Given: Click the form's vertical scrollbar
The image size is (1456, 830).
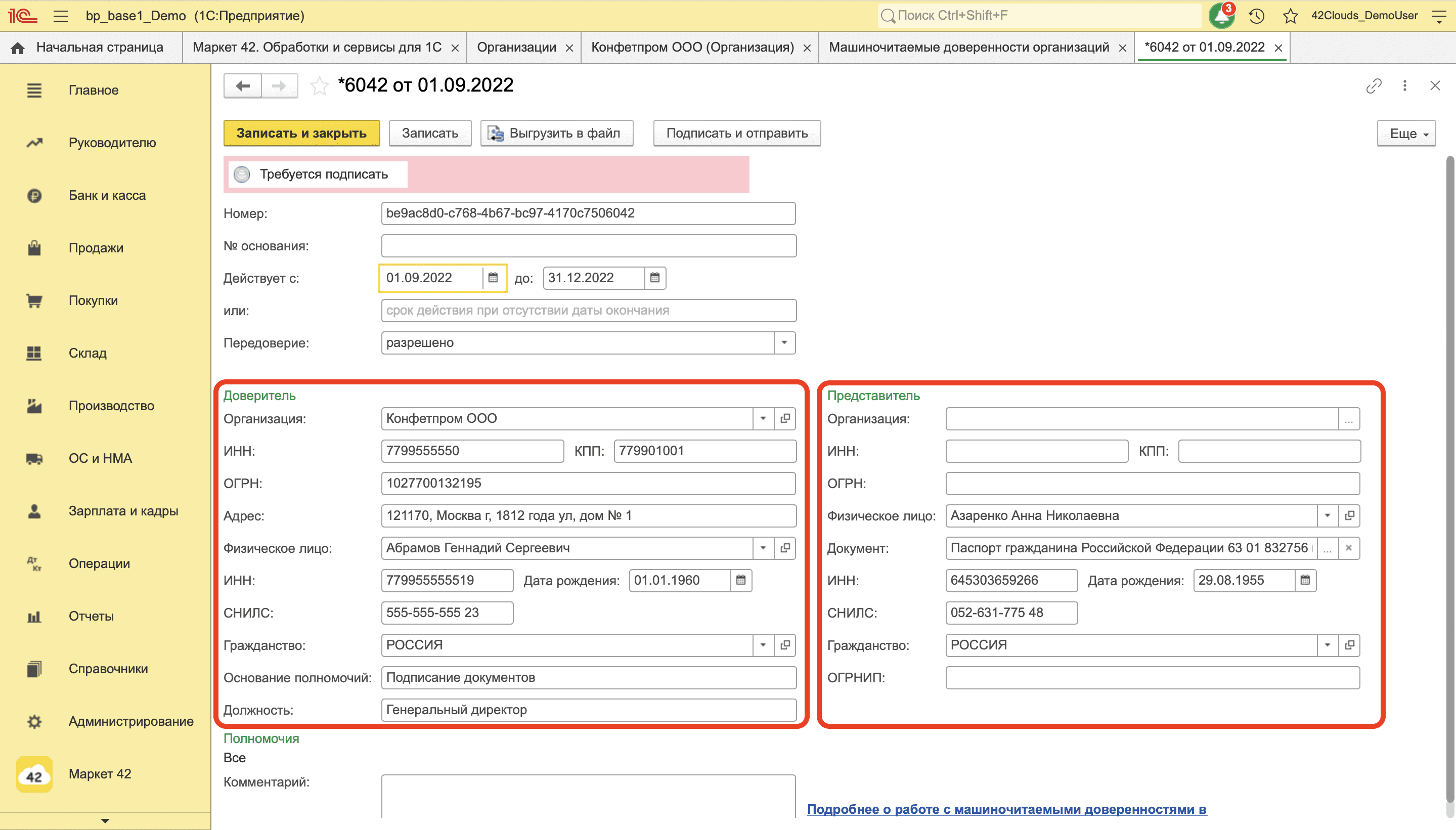Looking at the screenshot, I should pos(1450,479).
